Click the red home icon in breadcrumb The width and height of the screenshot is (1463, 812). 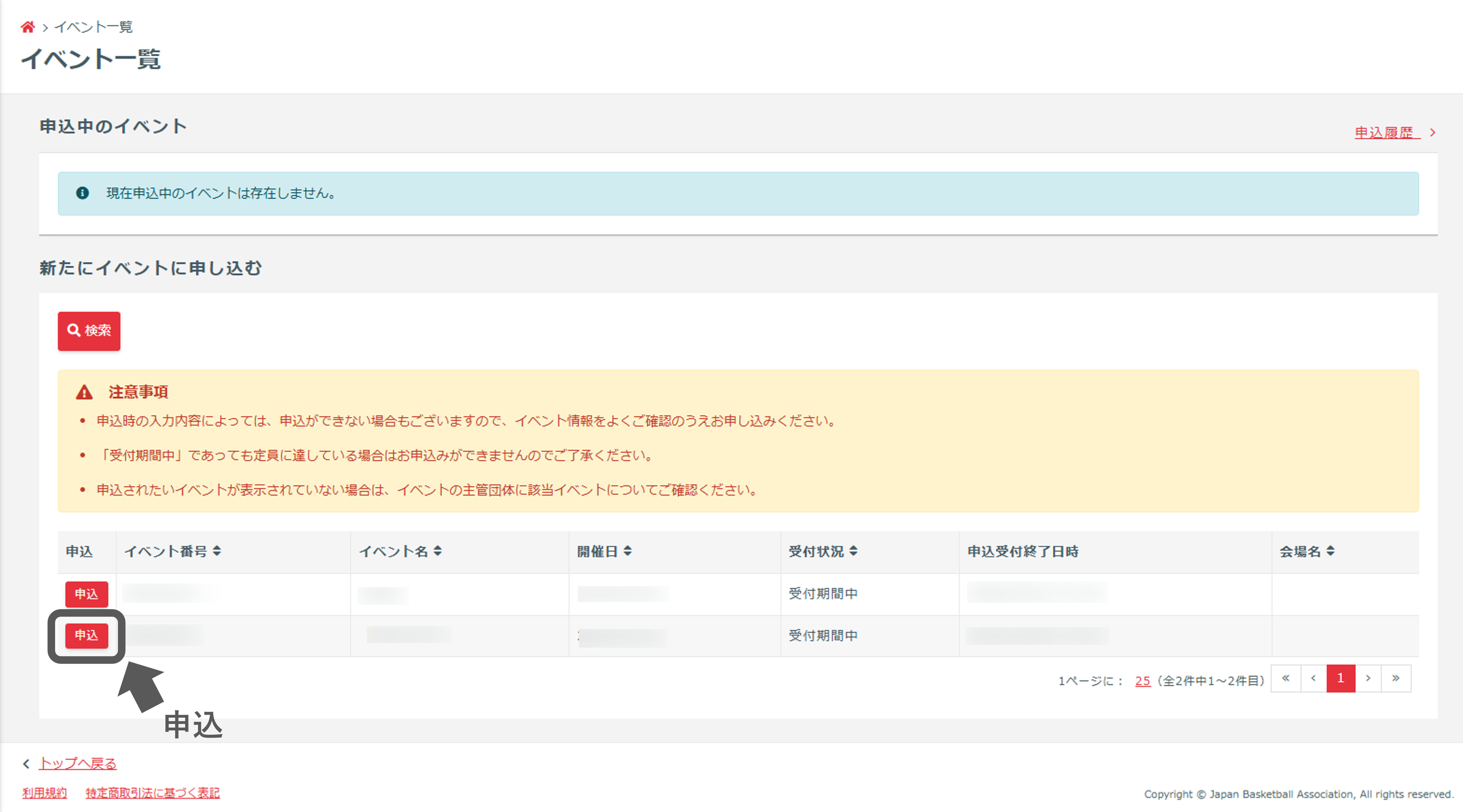pyautogui.click(x=27, y=27)
